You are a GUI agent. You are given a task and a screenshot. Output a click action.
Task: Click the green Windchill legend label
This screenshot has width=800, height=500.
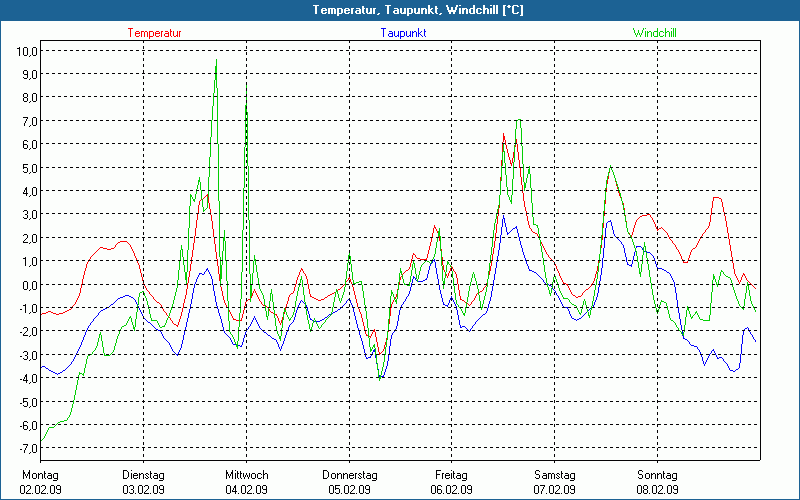coord(655,33)
